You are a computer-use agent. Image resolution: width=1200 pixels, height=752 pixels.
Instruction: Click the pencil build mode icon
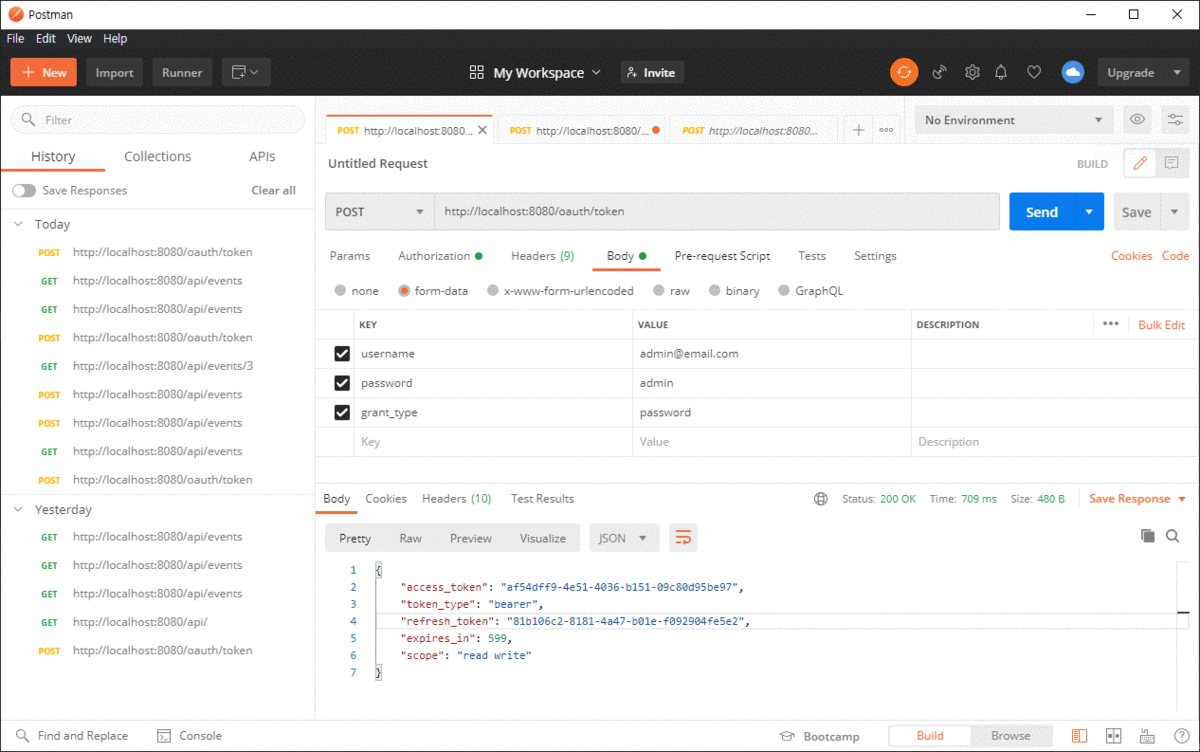tap(1140, 163)
